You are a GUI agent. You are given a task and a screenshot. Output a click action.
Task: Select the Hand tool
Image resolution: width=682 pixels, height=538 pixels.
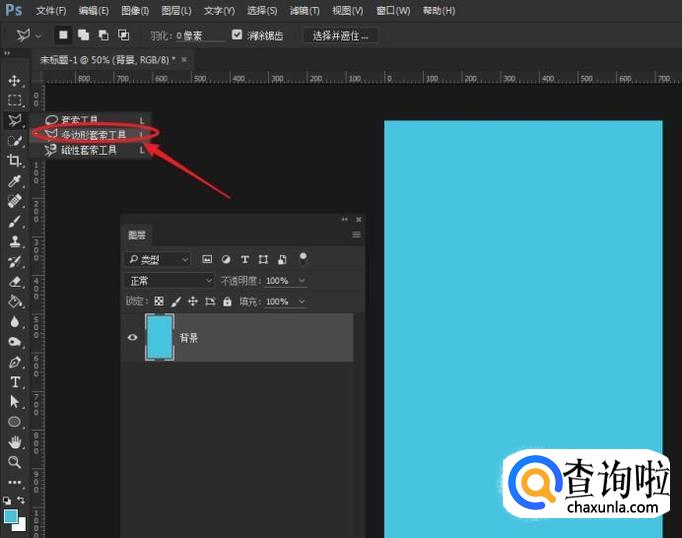(14, 442)
